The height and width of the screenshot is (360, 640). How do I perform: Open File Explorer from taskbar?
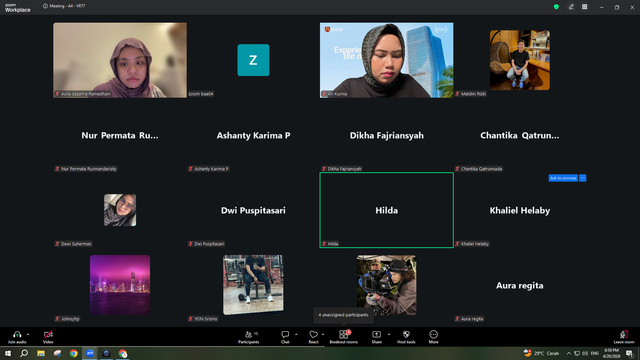point(41,353)
